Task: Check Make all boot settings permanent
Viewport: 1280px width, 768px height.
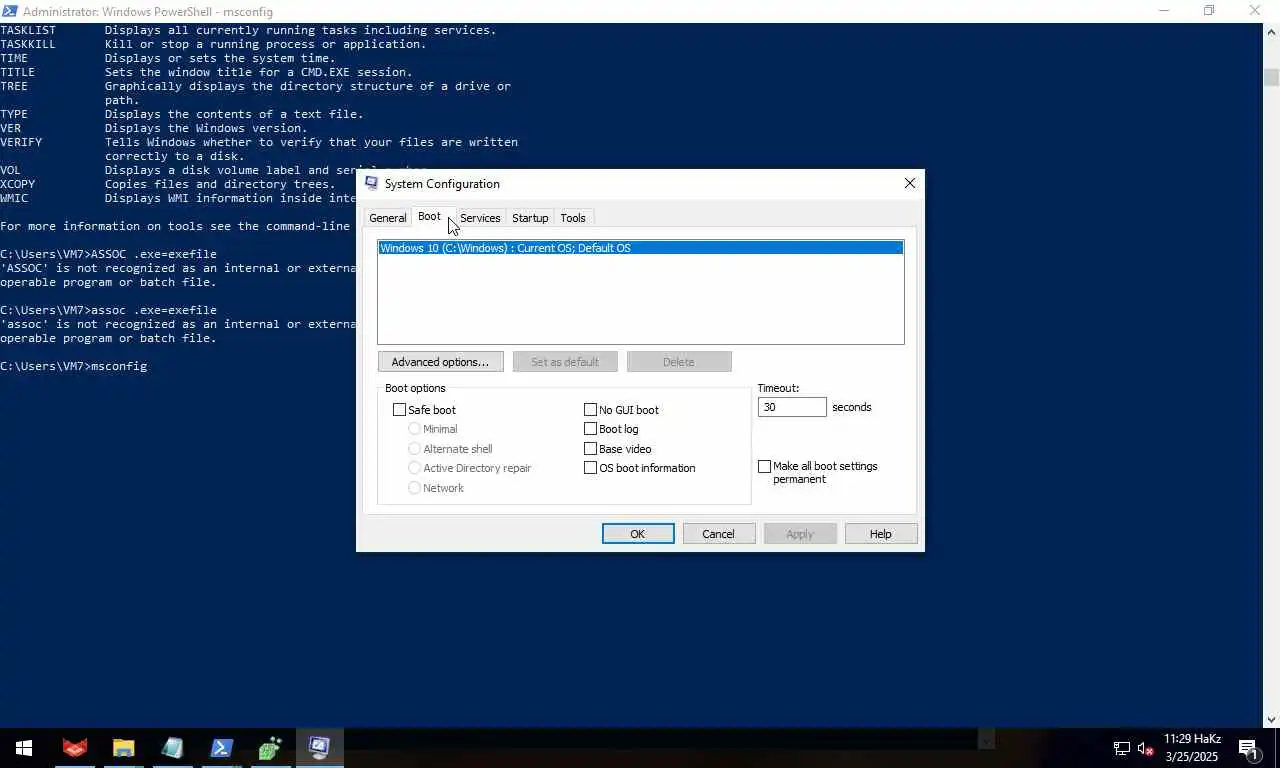Action: (765, 467)
